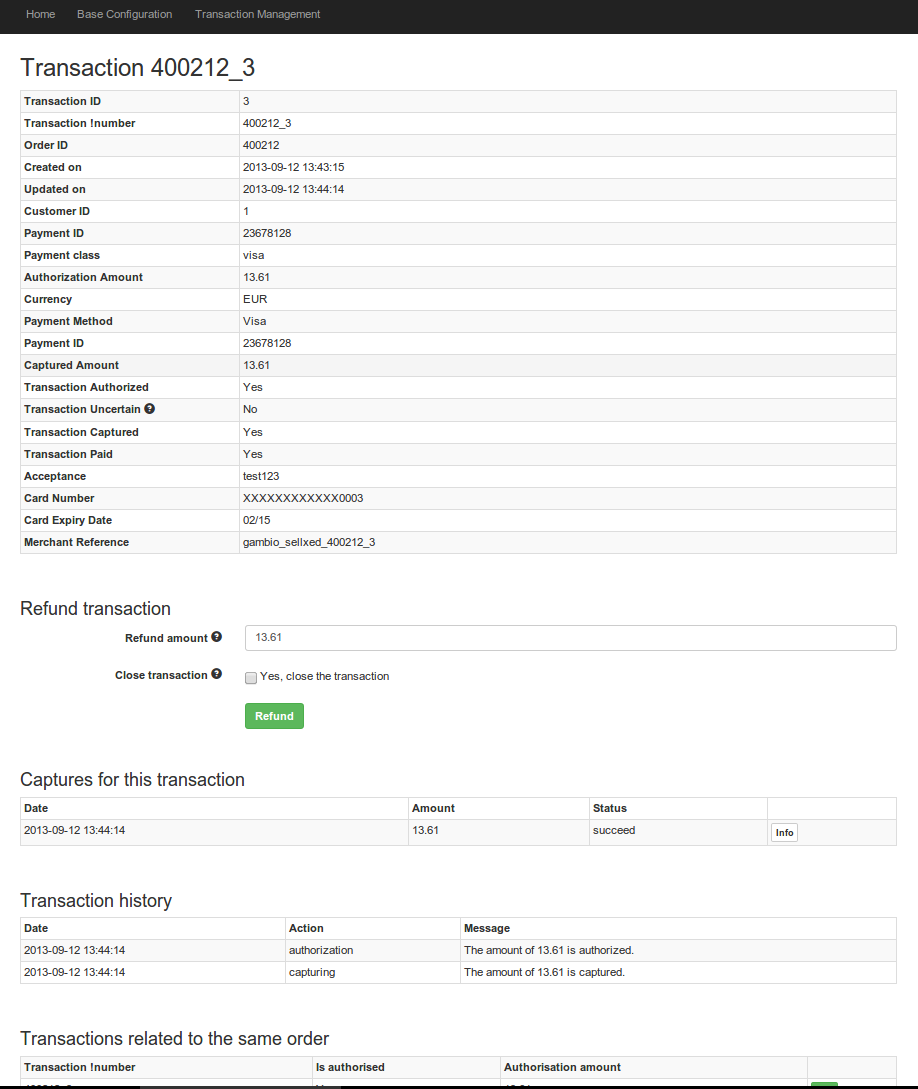Click the Acceptance value 'test123'
The height and width of the screenshot is (1089, 918).
coord(262,476)
